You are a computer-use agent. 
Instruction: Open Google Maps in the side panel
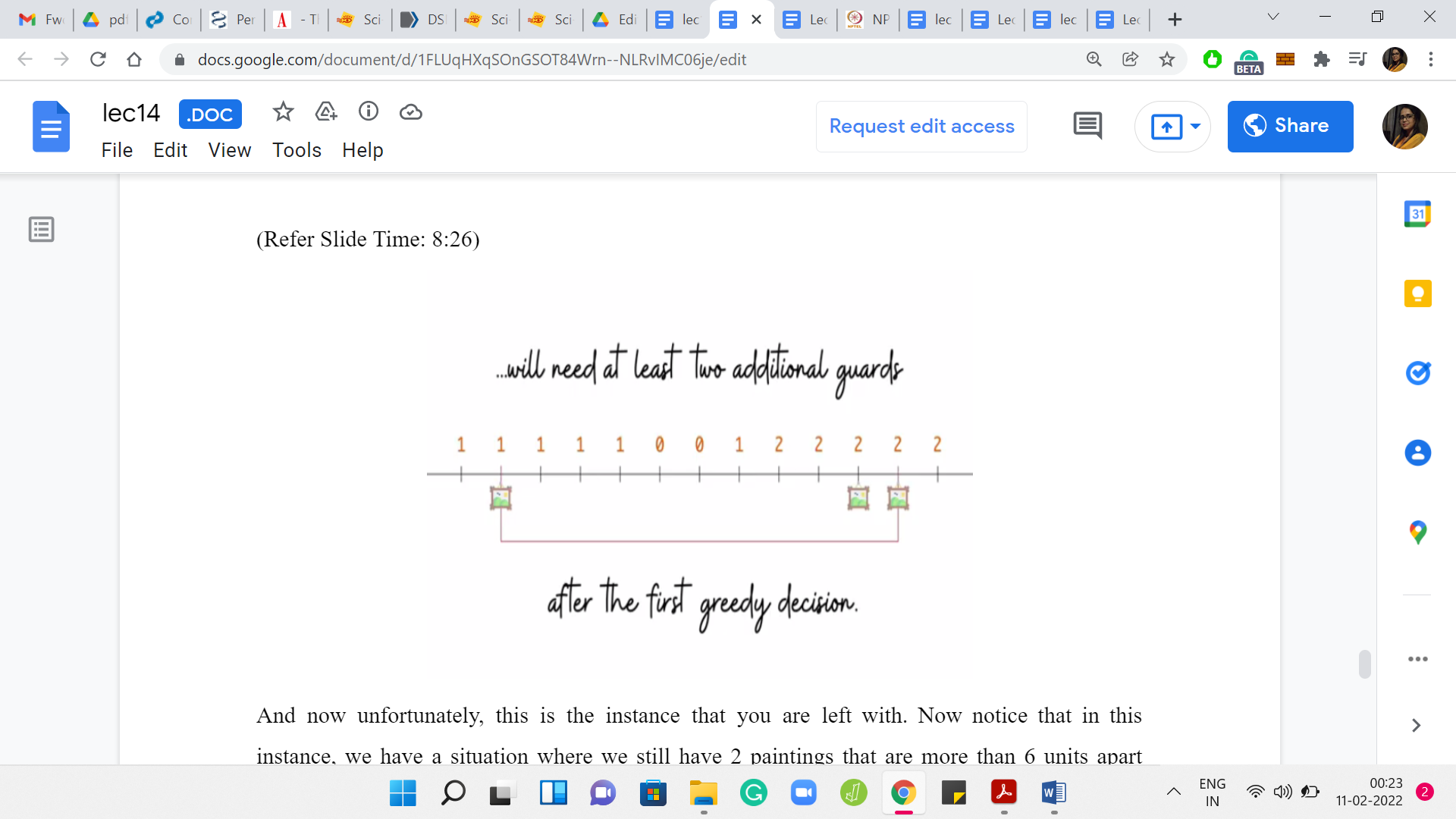[1417, 532]
